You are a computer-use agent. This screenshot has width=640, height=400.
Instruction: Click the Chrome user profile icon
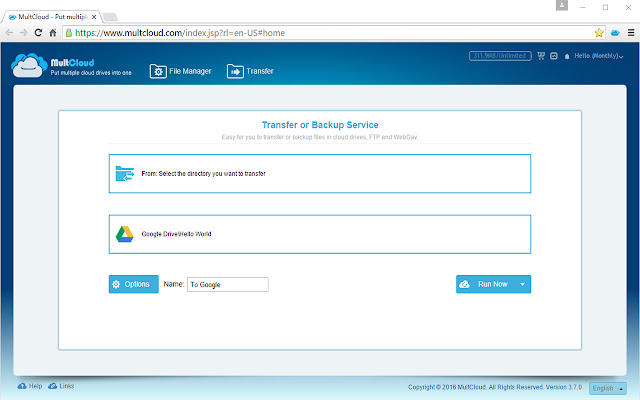[562, 6]
